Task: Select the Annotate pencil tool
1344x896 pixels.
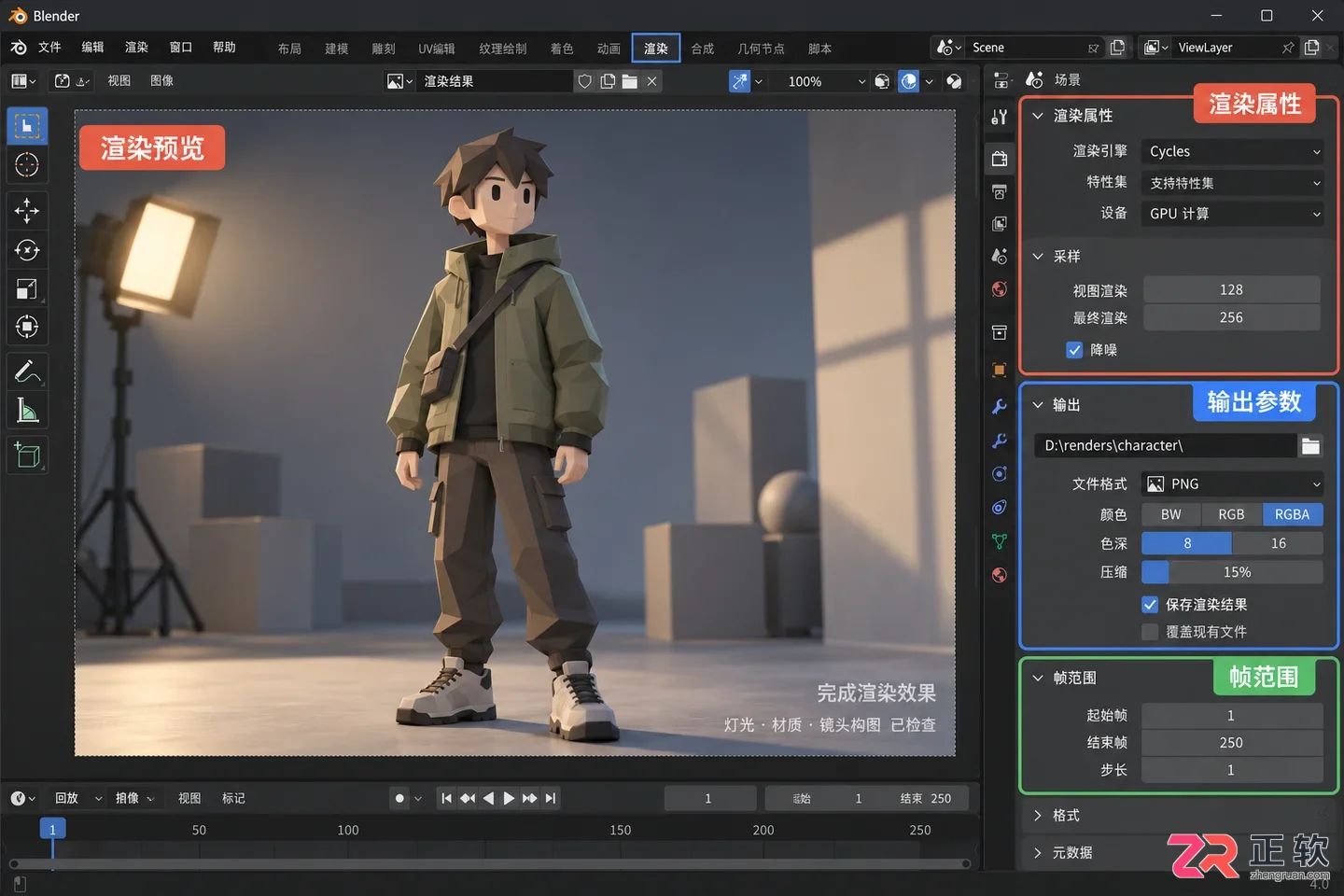Action: (x=27, y=372)
